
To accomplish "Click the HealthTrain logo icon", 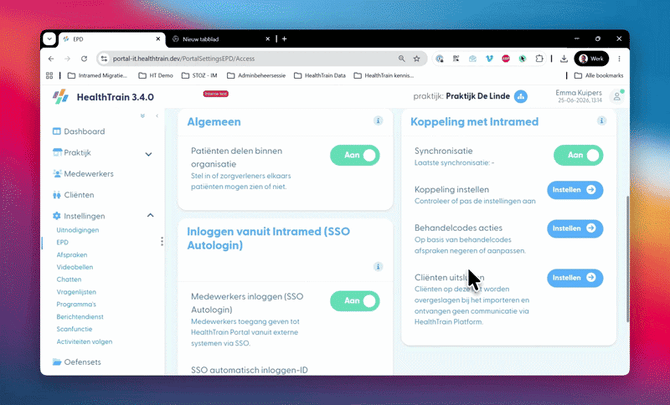I will coord(61,97).
